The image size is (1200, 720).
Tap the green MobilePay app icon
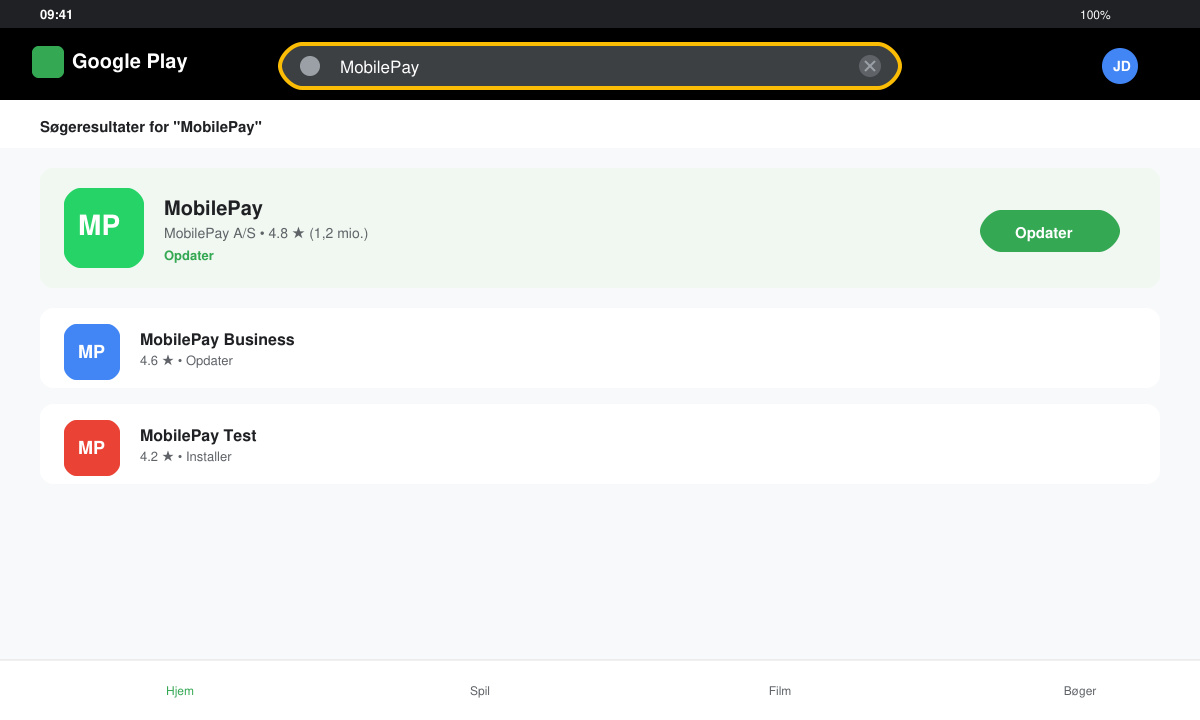point(104,228)
